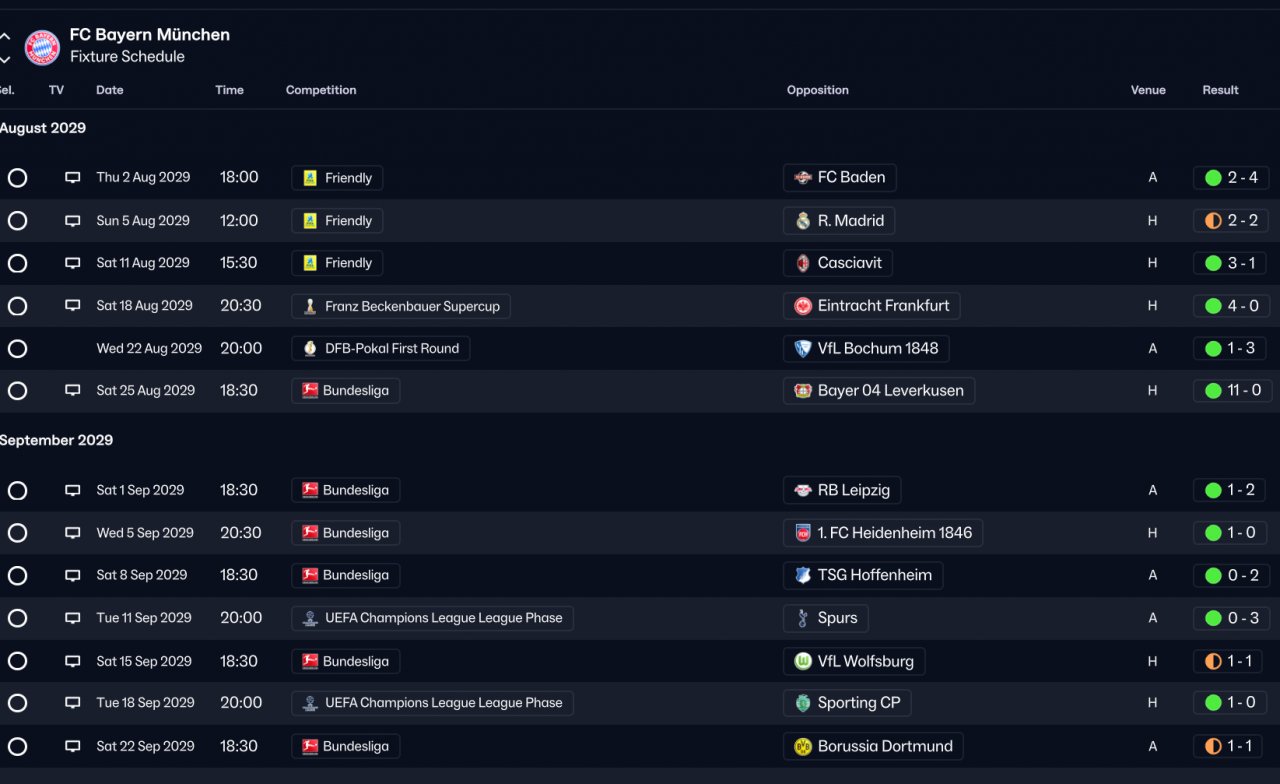The image size is (1280, 784).
Task: Toggle selection circle on the Borussia Dortmund row
Action: tap(17, 746)
